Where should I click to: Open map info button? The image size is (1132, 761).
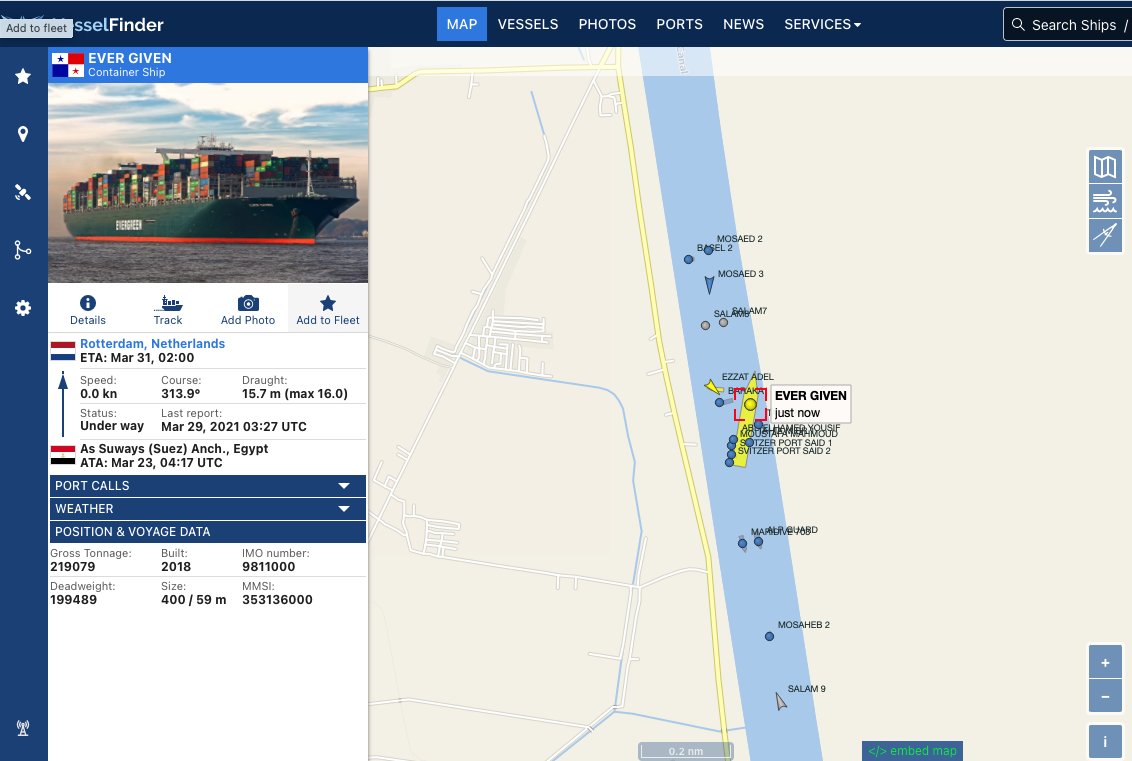1105,742
